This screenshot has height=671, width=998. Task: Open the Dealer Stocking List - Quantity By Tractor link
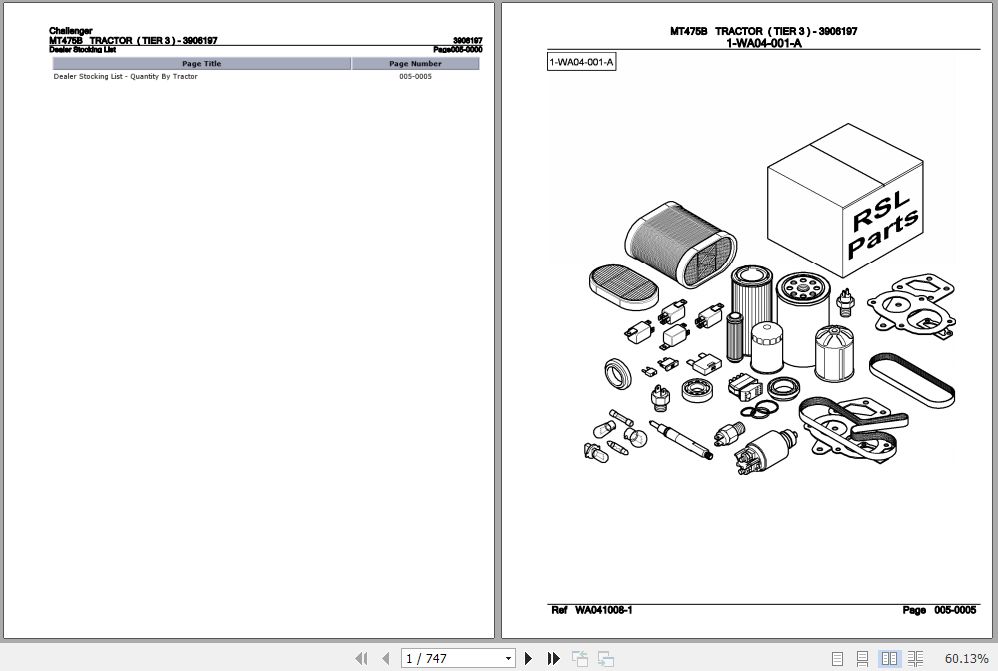point(125,76)
